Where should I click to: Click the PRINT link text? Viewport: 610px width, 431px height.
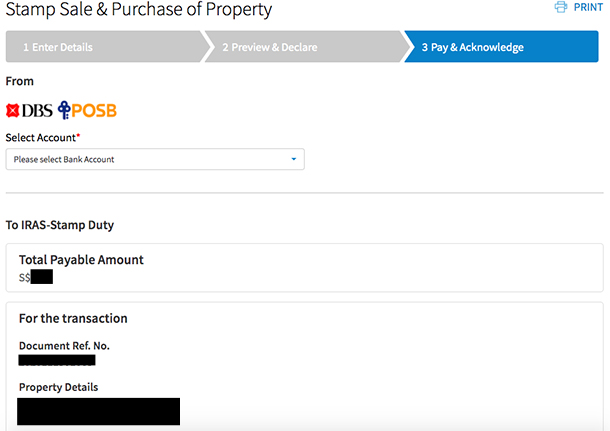(x=588, y=7)
